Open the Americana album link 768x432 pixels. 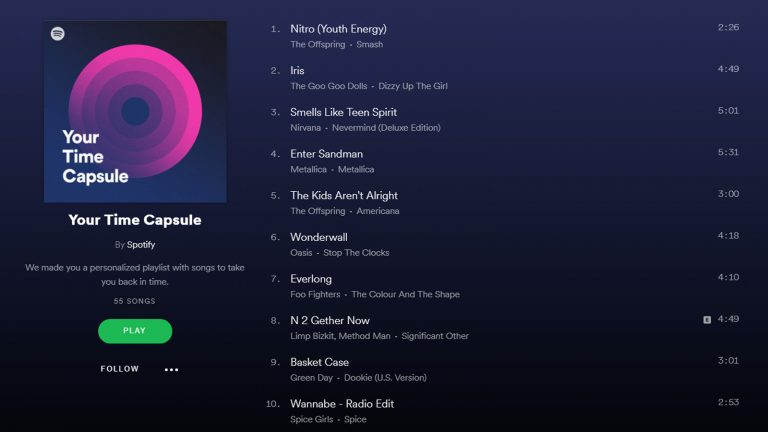378,211
